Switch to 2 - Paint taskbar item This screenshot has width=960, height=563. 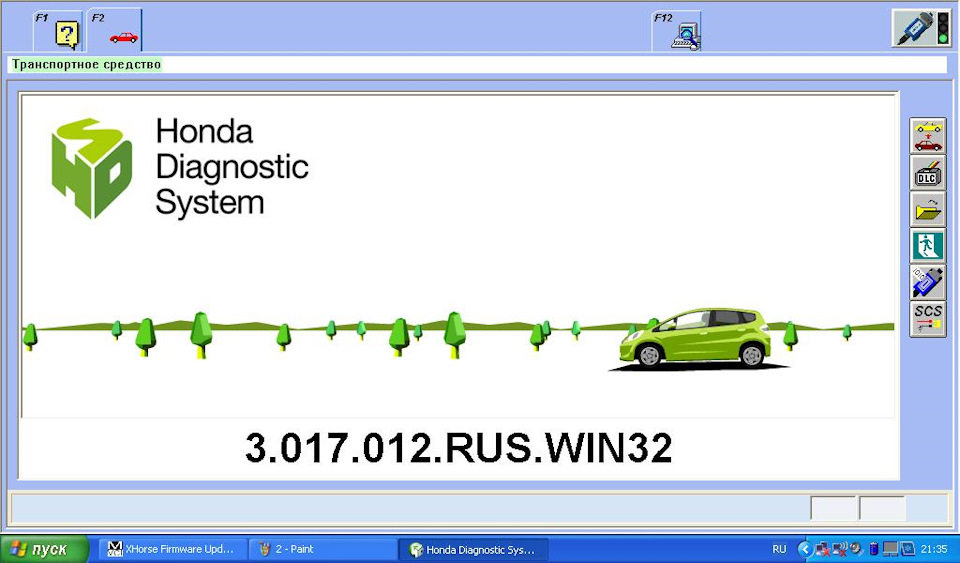[x=322, y=549]
